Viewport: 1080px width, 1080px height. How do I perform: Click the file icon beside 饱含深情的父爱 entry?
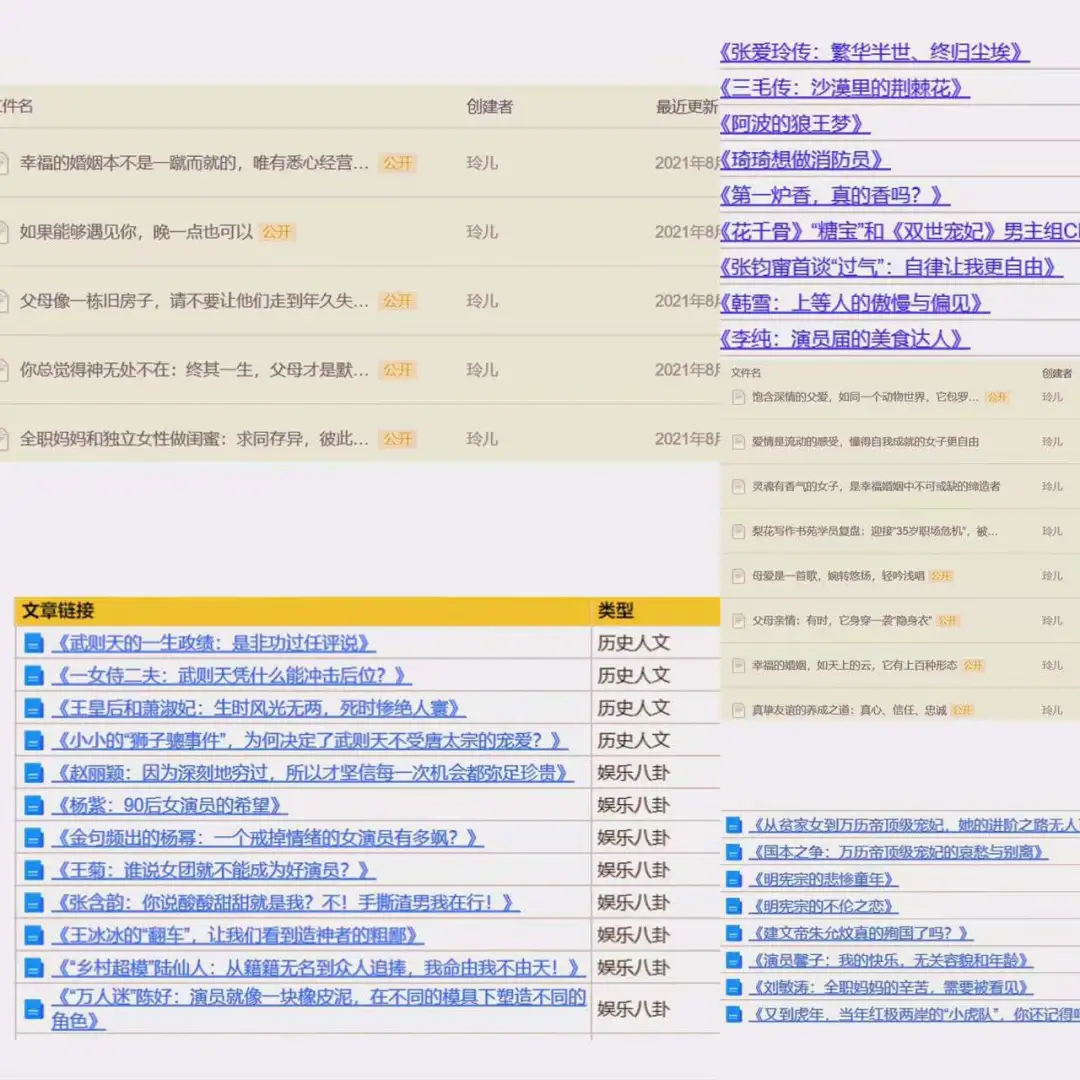(738, 397)
